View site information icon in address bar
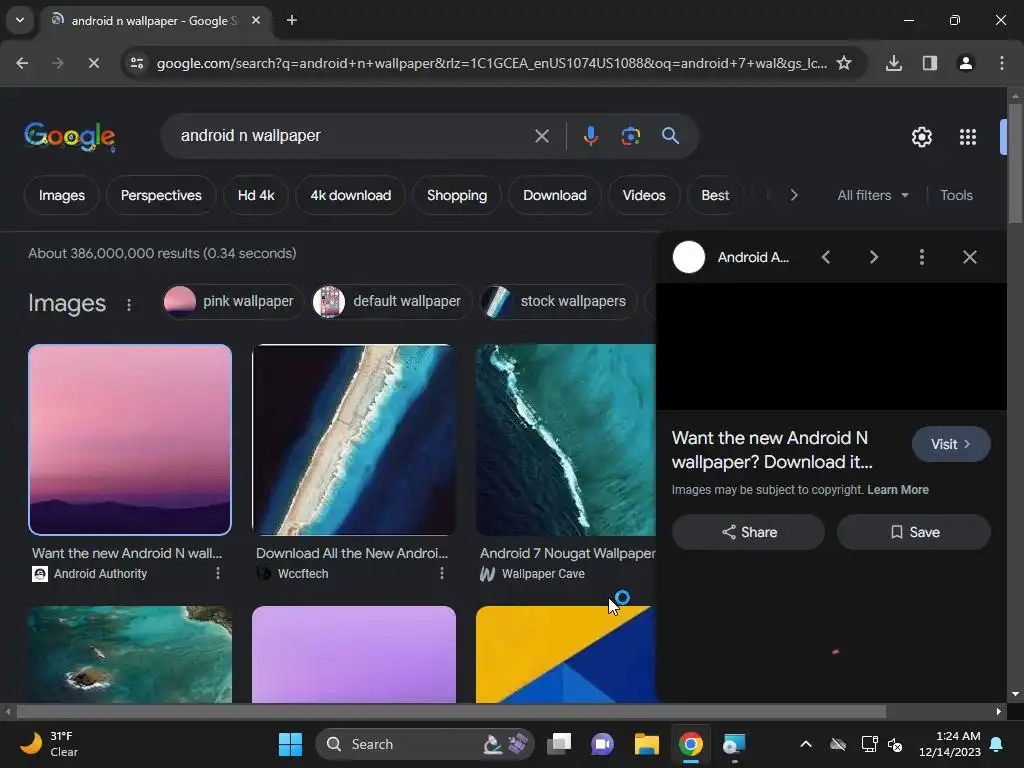The width and height of the screenshot is (1024, 768). [x=137, y=63]
